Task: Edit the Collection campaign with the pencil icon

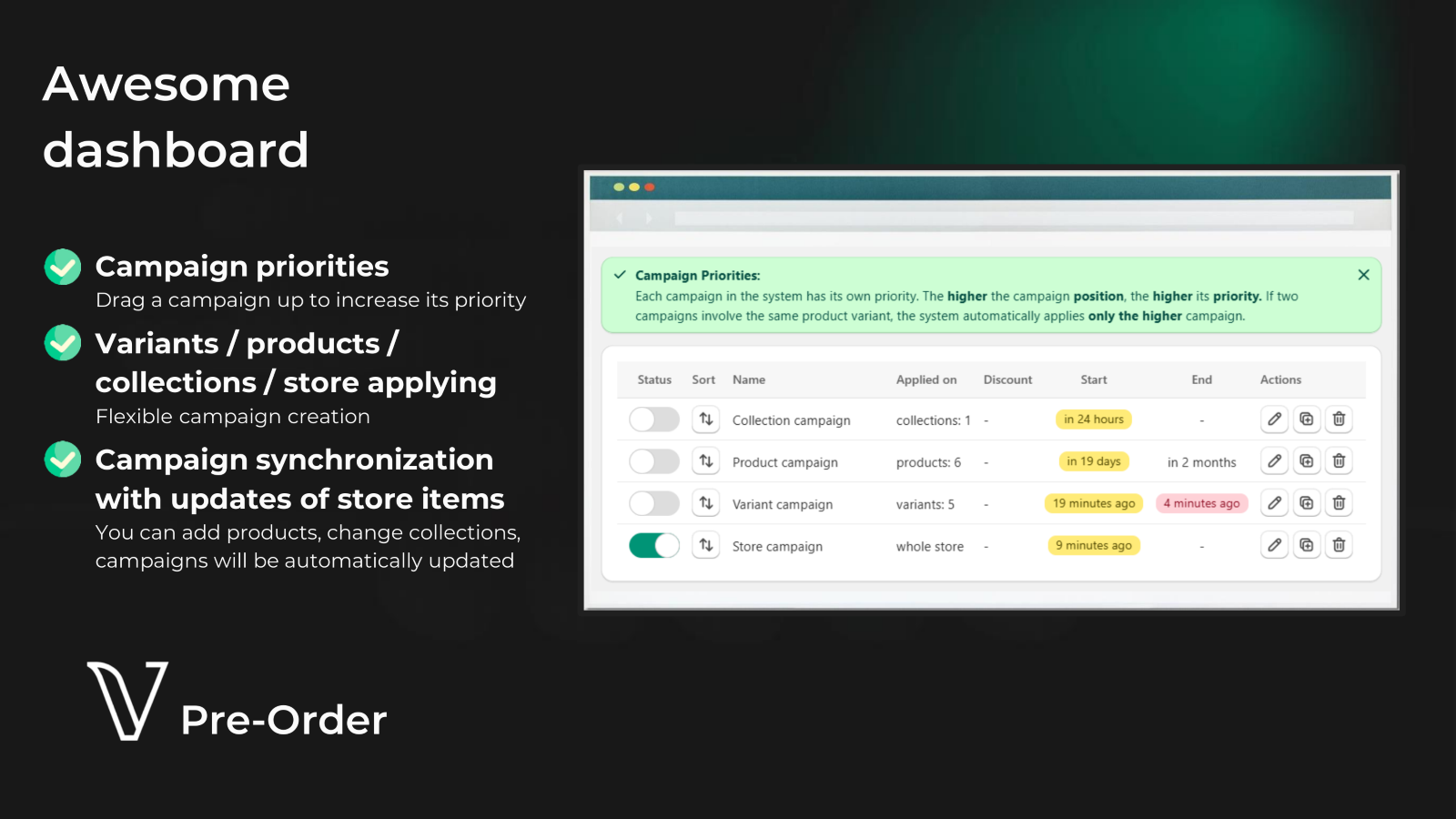Action: coord(1274,420)
